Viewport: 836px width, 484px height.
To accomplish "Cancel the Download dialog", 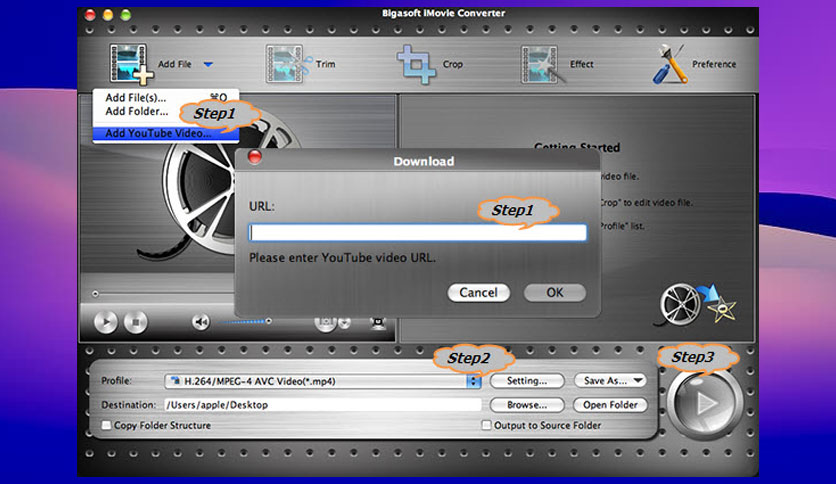I will [x=478, y=293].
